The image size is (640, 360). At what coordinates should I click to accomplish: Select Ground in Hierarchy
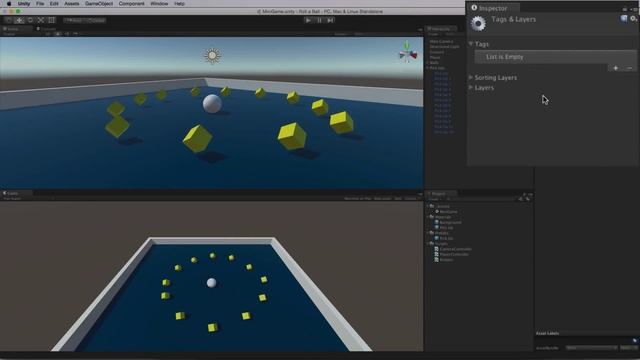pos(436,52)
